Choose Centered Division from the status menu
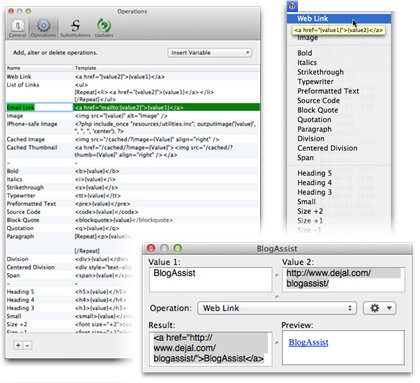The image size is (420, 383). point(327,148)
